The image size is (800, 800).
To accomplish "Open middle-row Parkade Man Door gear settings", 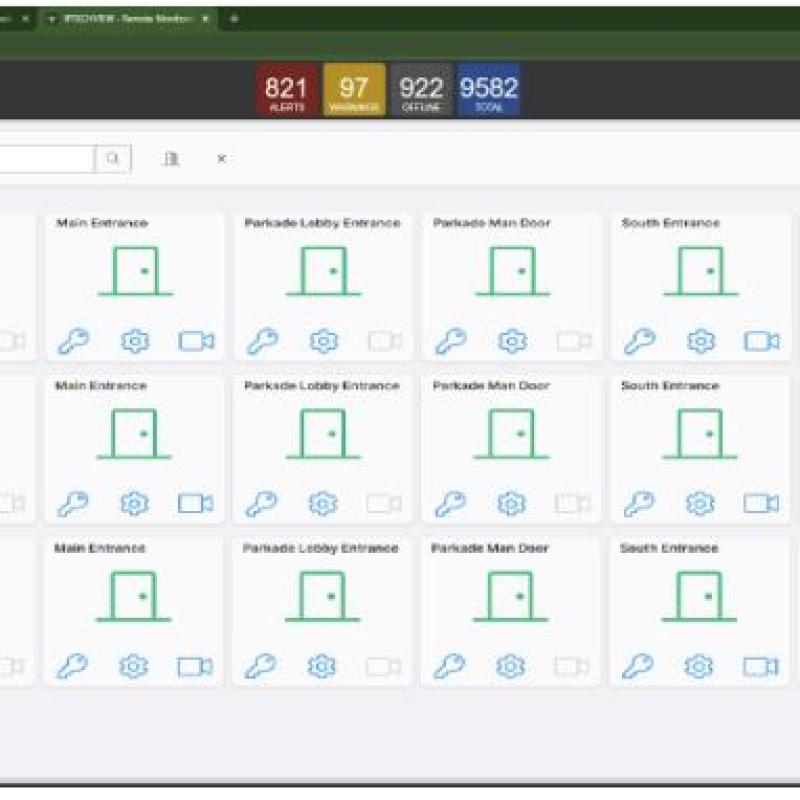I will click(511, 504).
